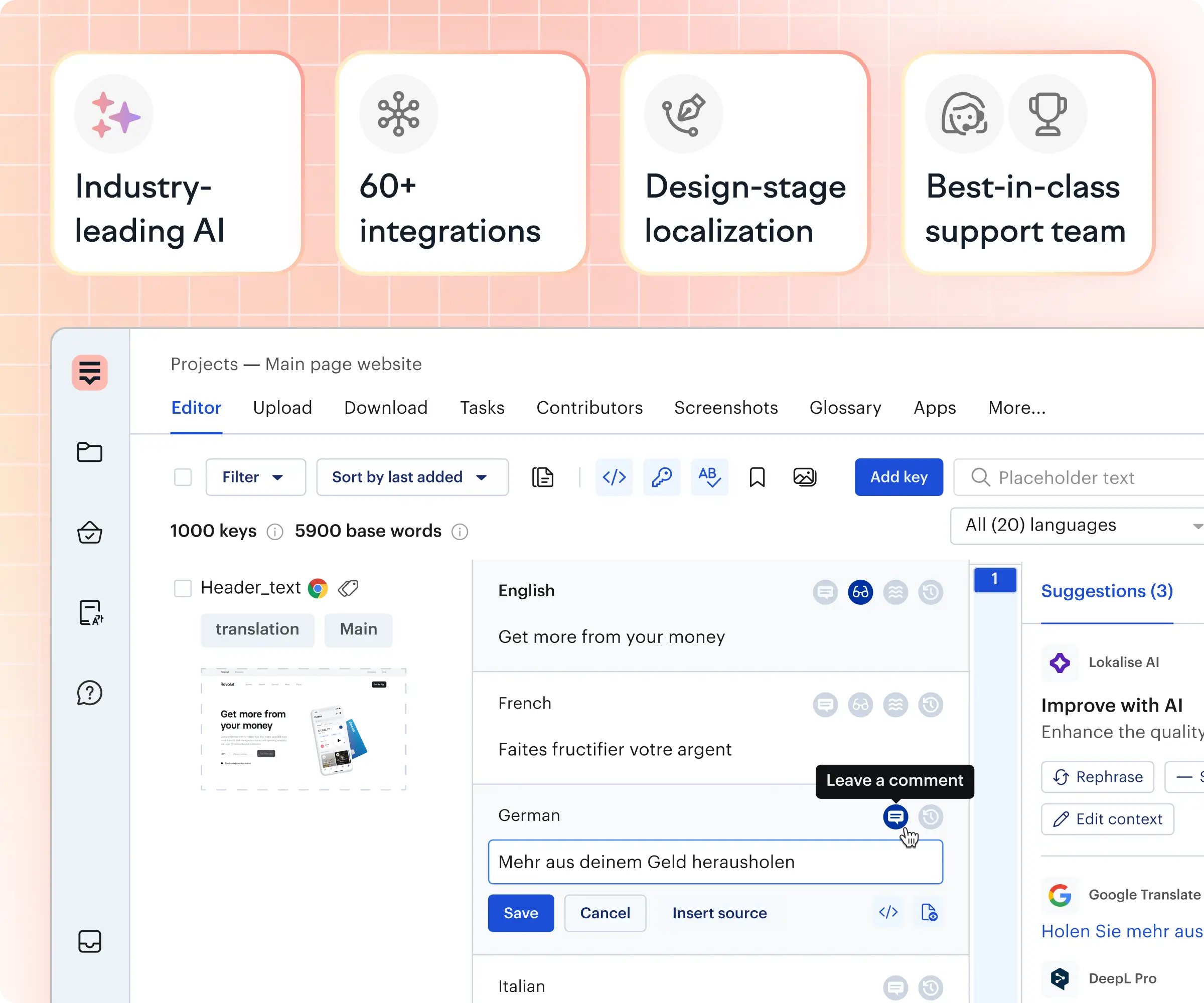The image size is (1204, 1003).
Task: Open the Sort by last added dropdown
Action: [412, 477]
